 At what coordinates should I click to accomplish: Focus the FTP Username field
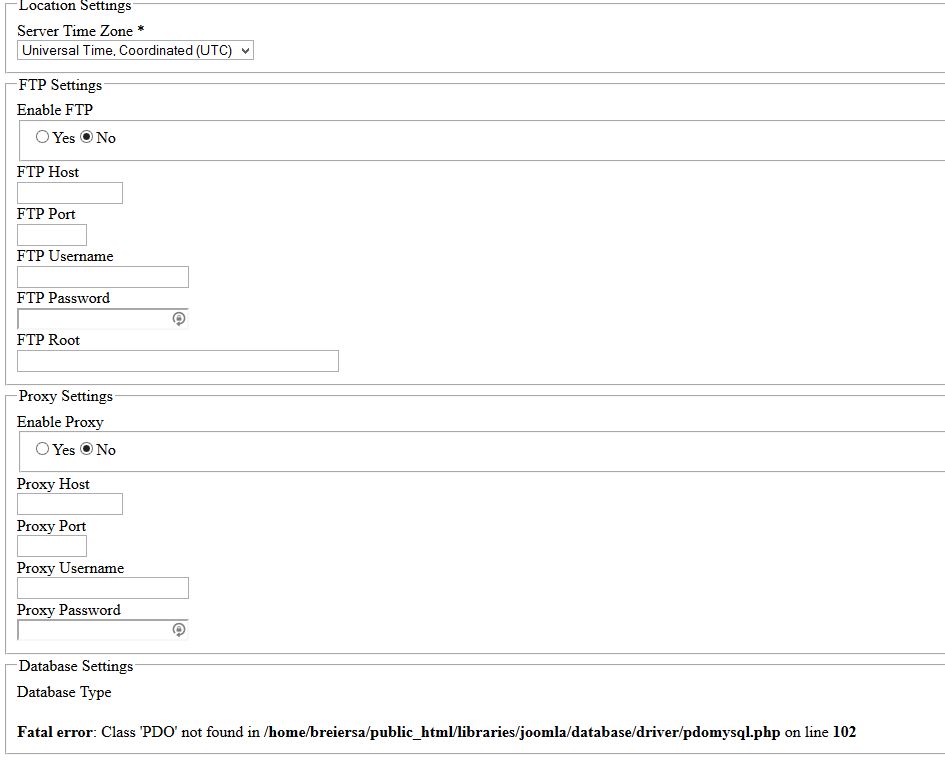click(103, 277)
